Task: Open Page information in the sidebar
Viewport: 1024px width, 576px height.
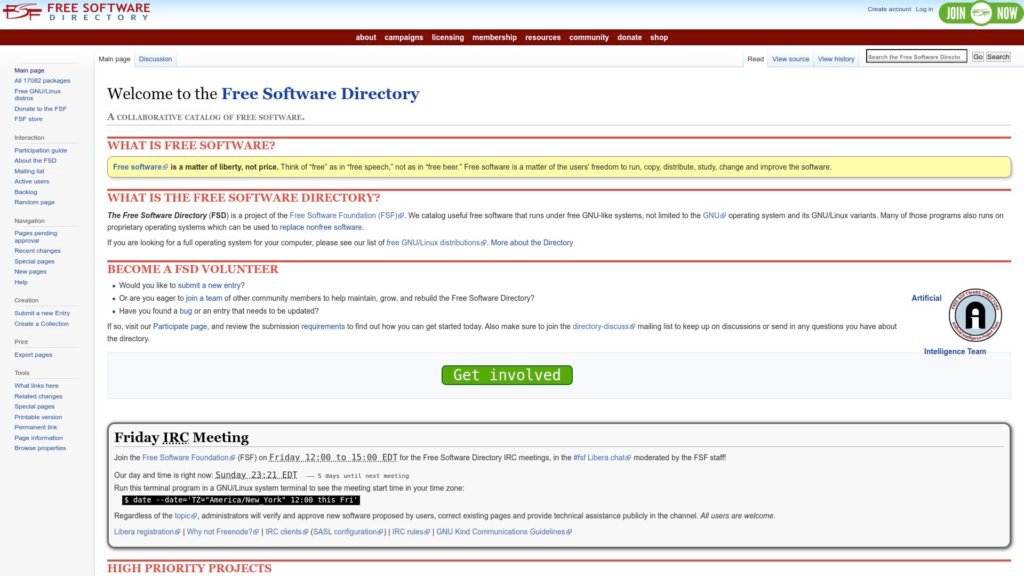Action: (x=39, y=438)
